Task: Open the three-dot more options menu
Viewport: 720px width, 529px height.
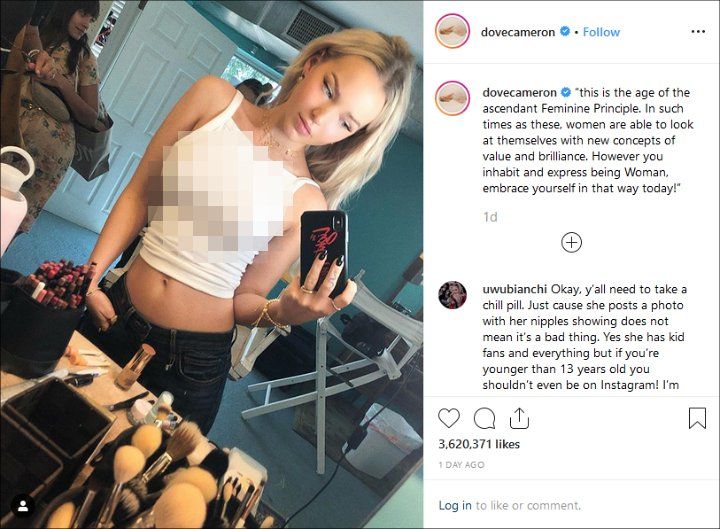Action: 698,32
